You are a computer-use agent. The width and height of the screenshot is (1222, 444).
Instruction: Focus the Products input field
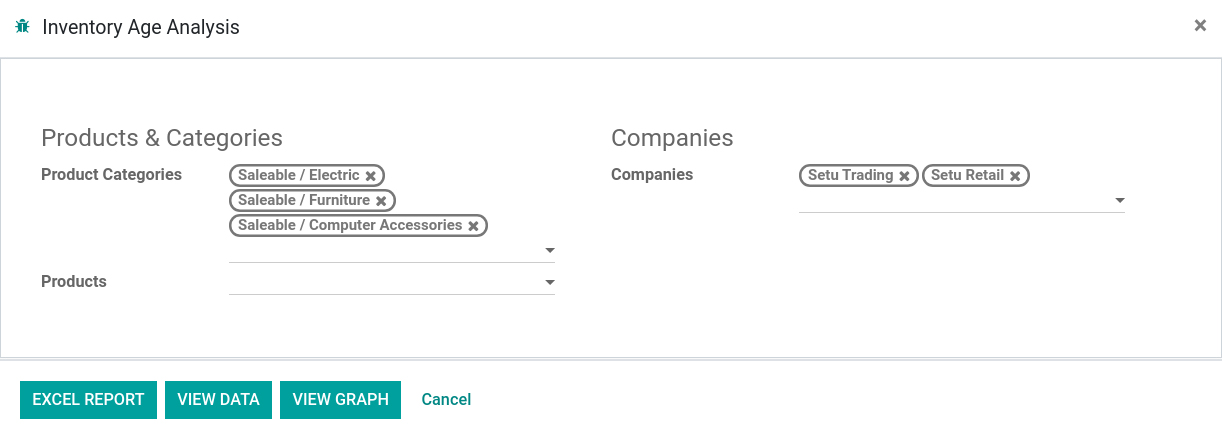pyautogui.click(x=385, y=283)
